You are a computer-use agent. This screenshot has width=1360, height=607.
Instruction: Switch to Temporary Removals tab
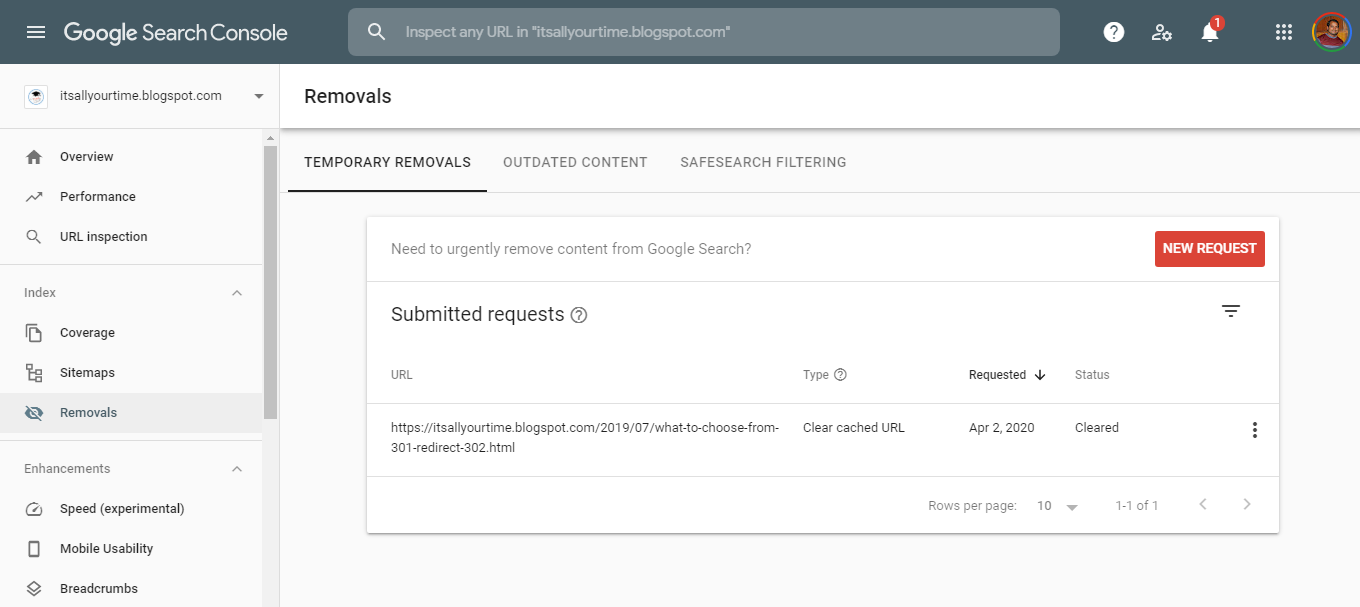pos(387,162)
